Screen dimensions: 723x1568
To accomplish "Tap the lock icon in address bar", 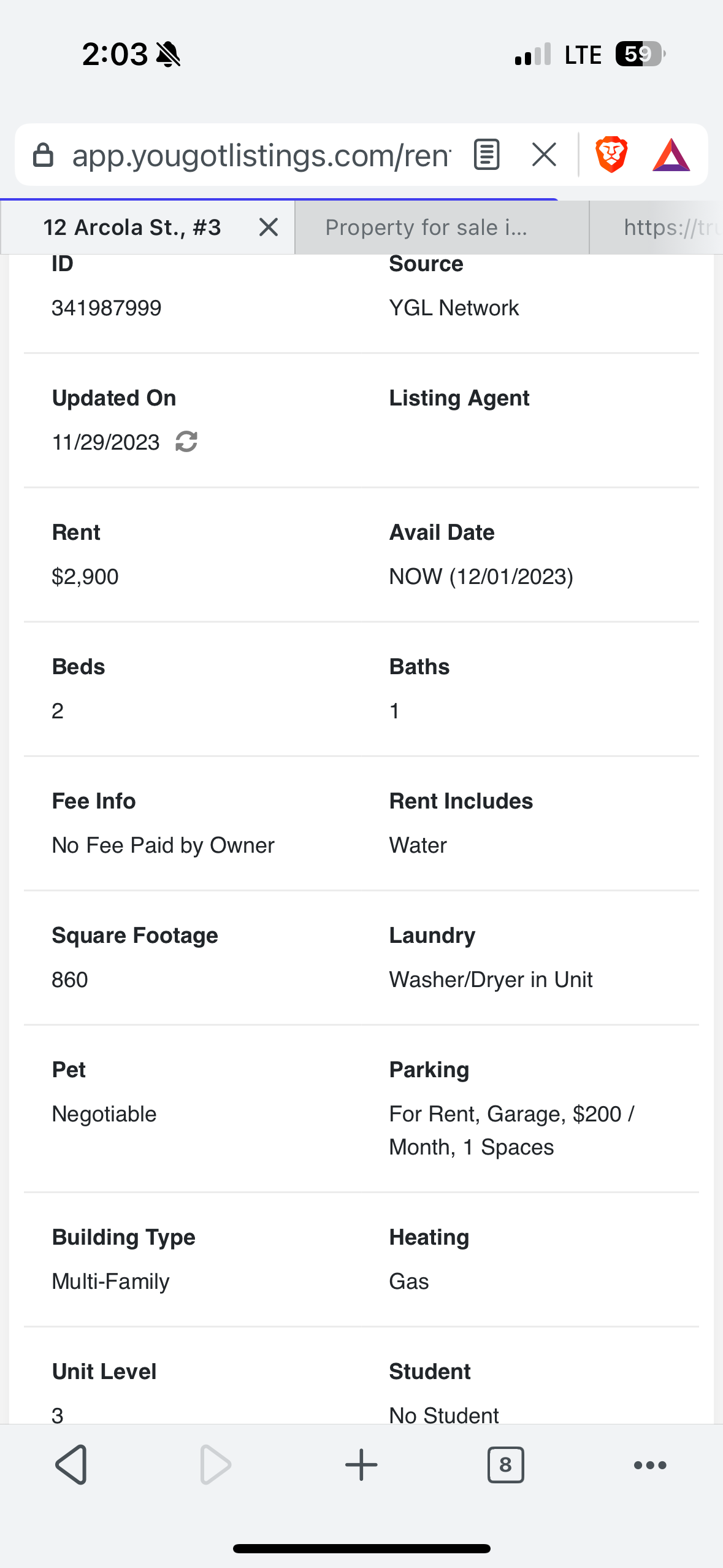I will pos(43,155).
